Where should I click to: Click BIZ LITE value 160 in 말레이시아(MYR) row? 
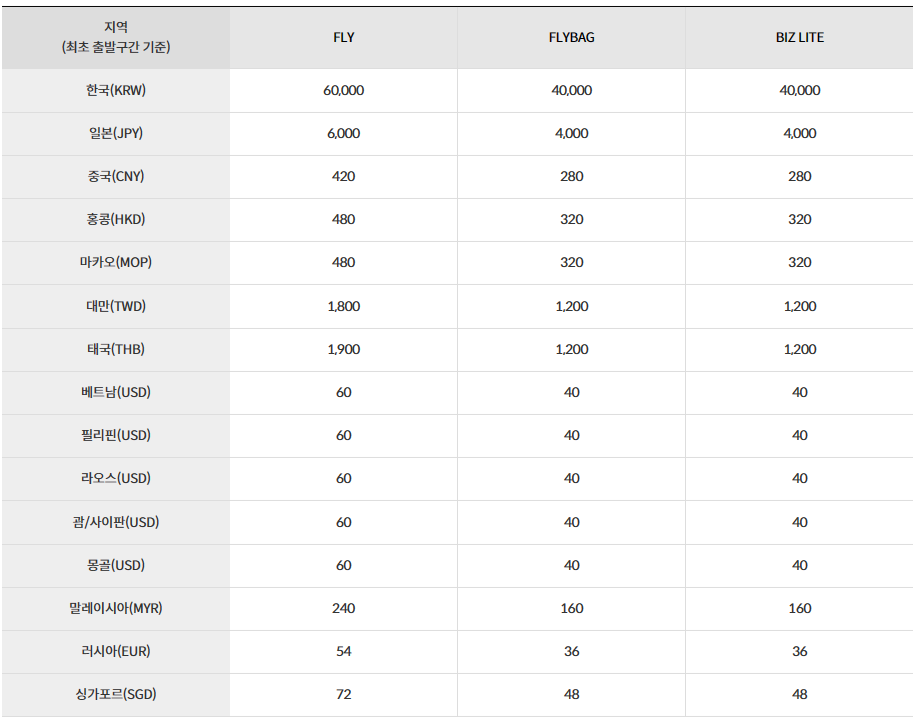tap(800, 608)
